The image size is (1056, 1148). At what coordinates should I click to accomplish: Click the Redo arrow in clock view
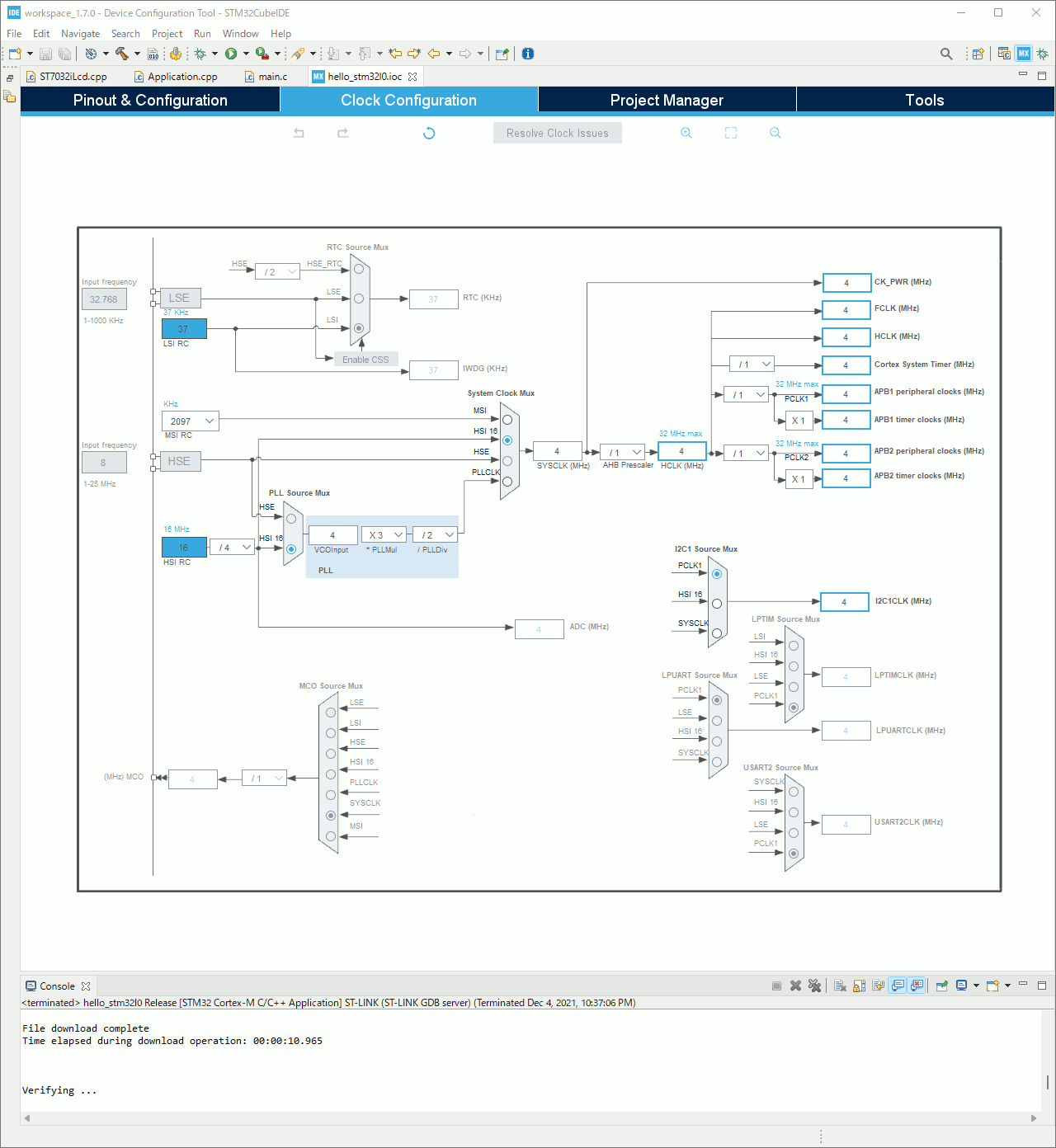coord(342,133)
